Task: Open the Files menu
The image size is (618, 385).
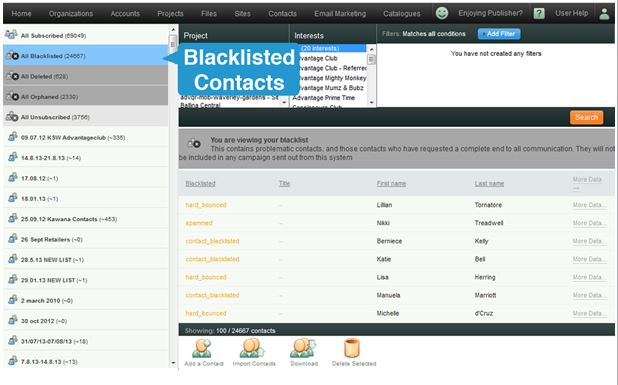Action: (209, 13)
